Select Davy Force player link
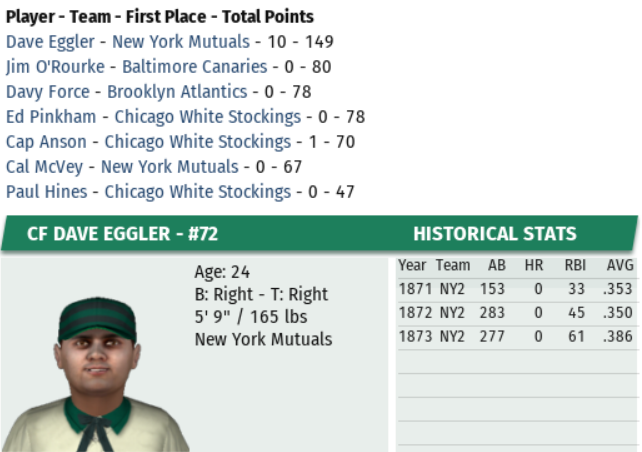Viewport: 642px width, 452px height. tap(45, 92)
